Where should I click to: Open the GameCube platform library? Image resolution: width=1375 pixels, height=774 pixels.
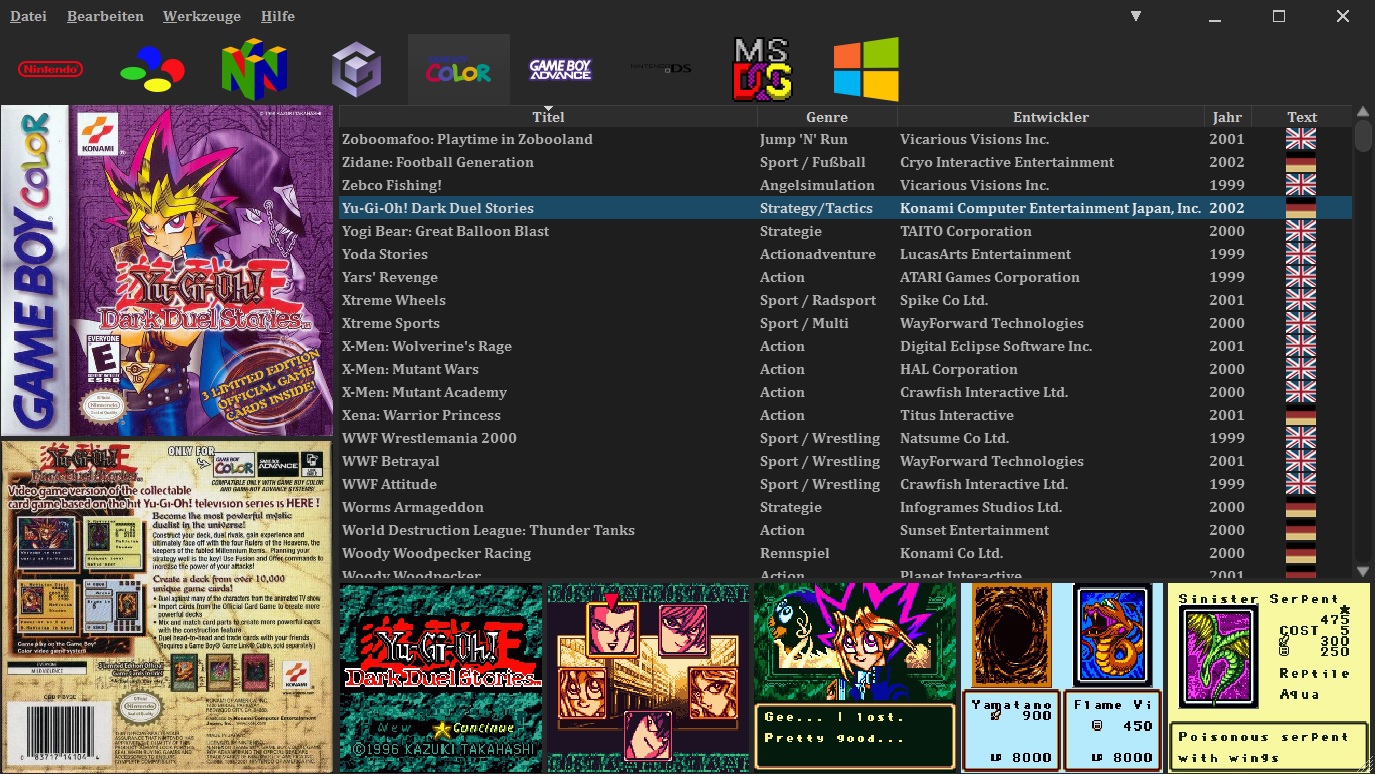[357, 69]
